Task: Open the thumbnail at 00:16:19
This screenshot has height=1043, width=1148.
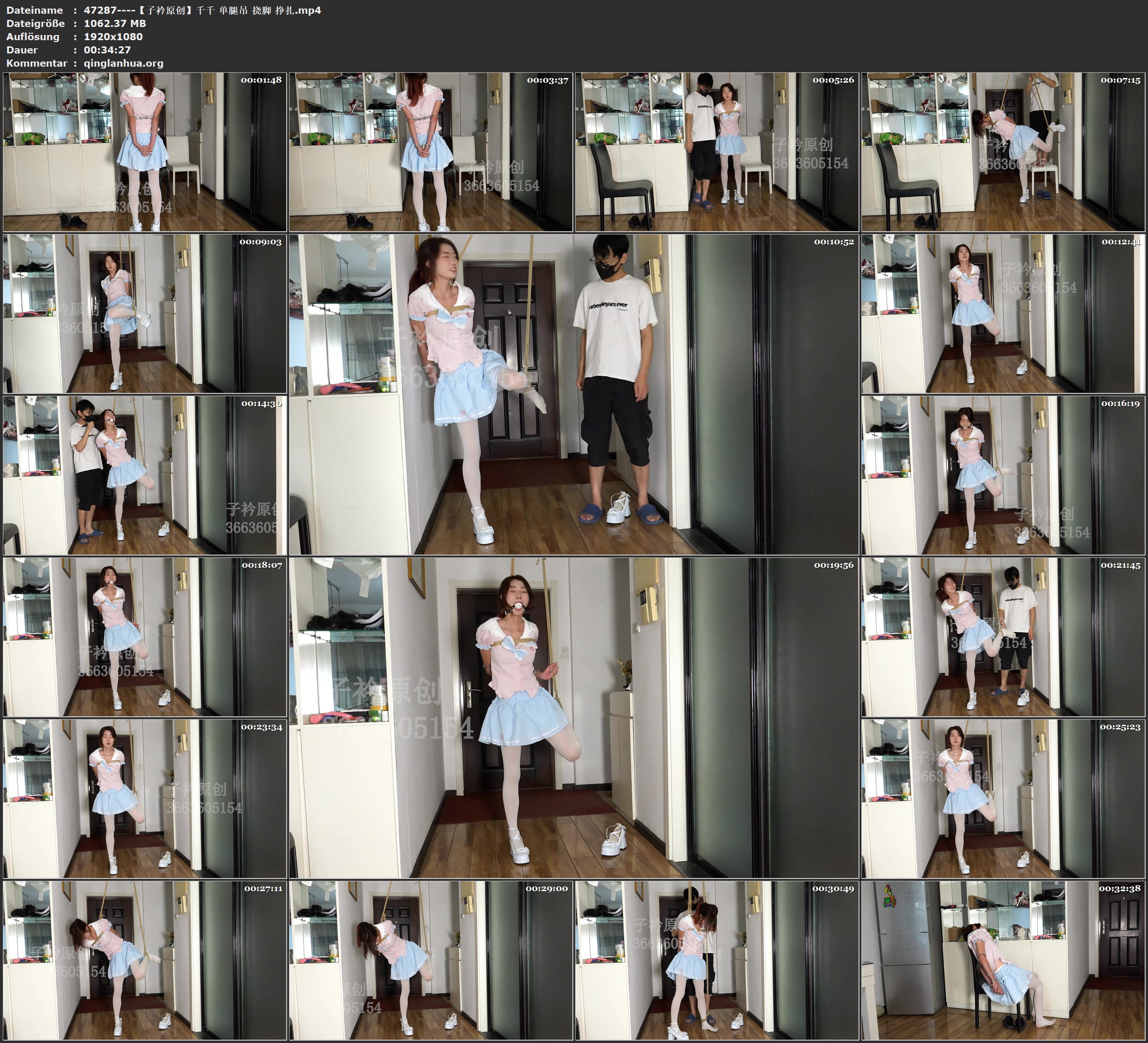Action: click(1003, 475)
